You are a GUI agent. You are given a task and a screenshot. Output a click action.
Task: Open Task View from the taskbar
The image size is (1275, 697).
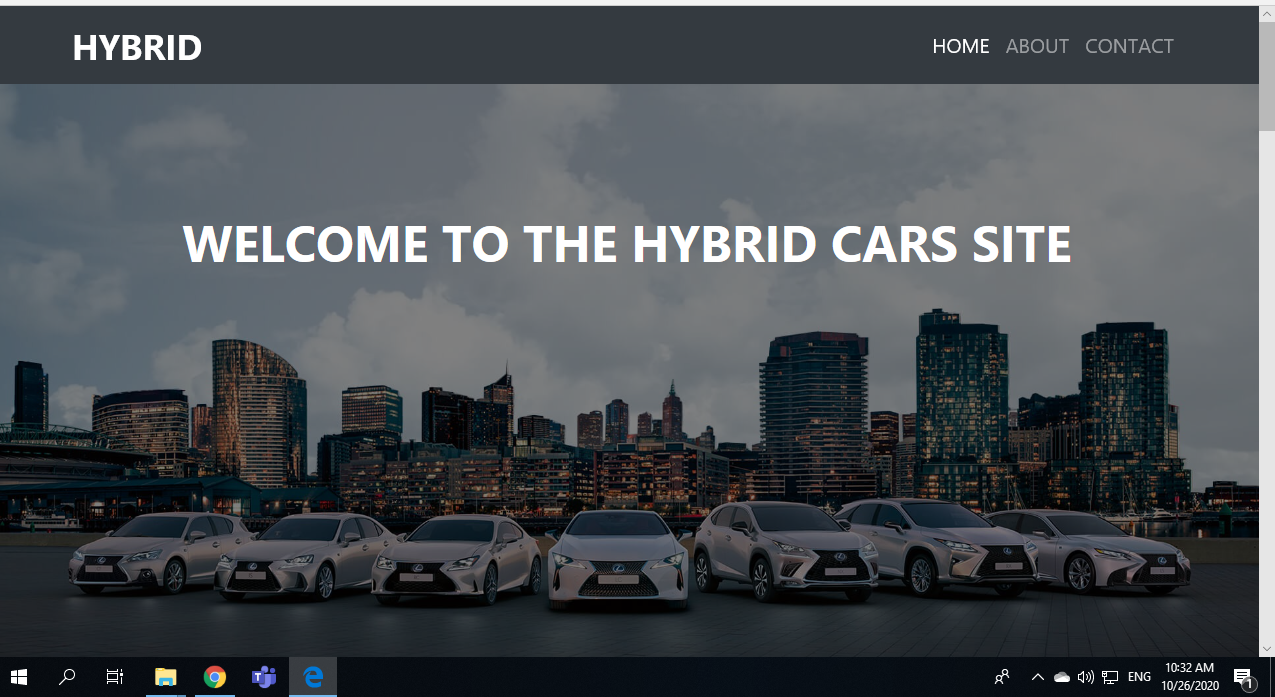tap(115, 677)
